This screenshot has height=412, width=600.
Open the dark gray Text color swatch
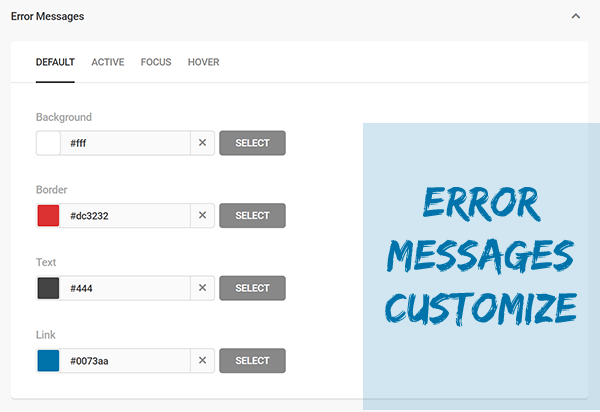point(48,288)
